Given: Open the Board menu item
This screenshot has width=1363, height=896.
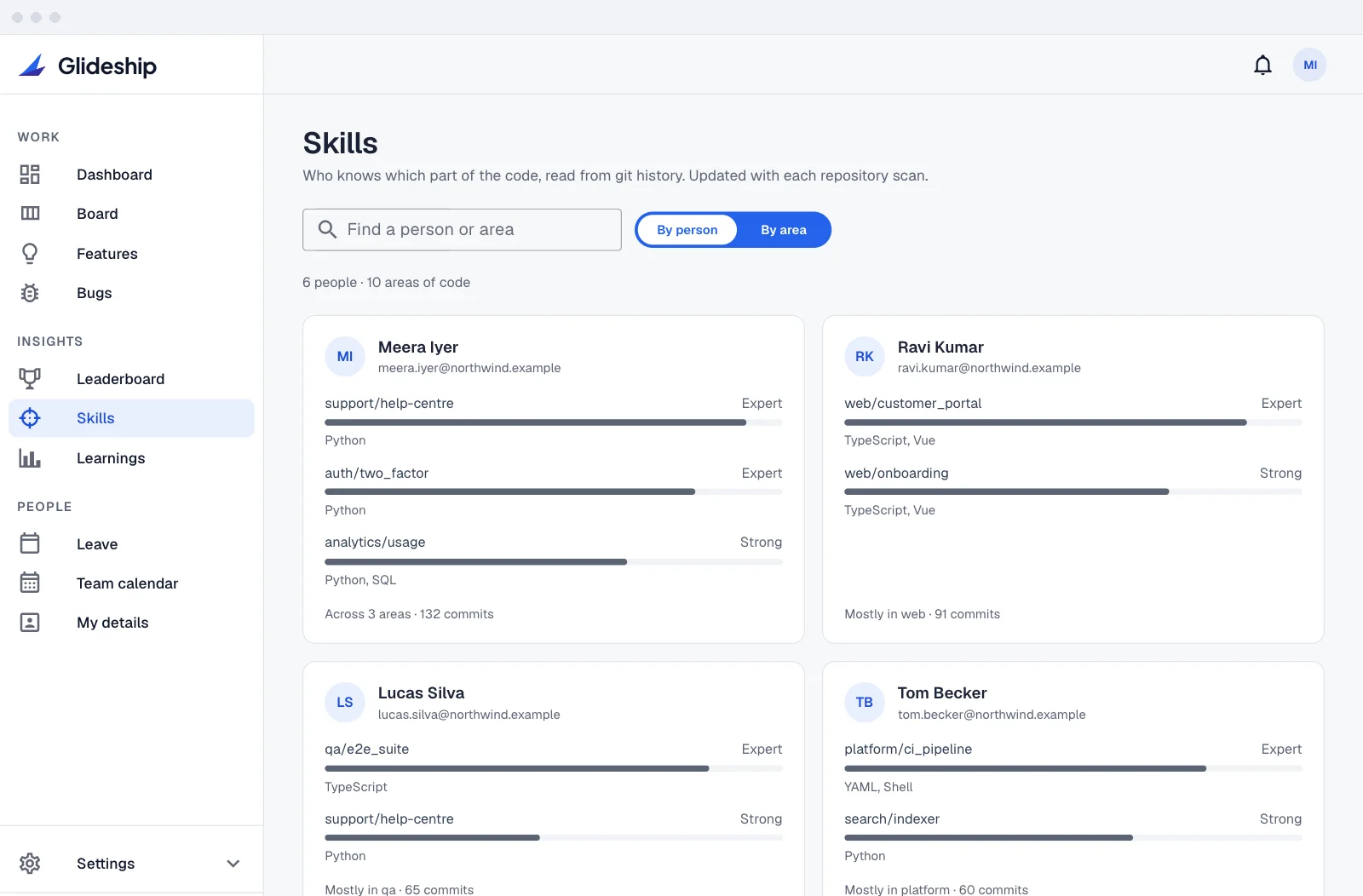Looking at the screenshot, I should pos(132,214).
